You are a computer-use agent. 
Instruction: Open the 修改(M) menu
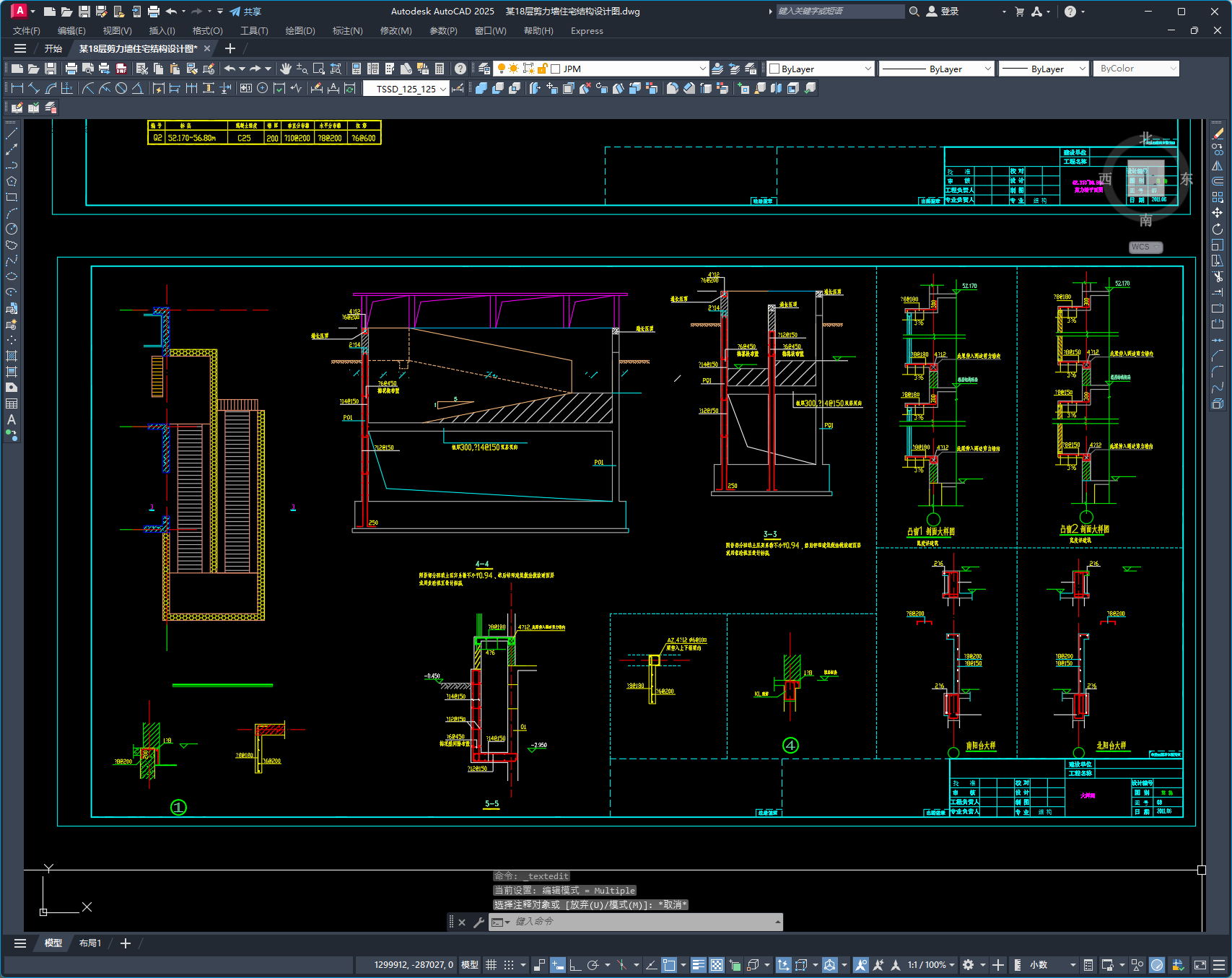396,31
